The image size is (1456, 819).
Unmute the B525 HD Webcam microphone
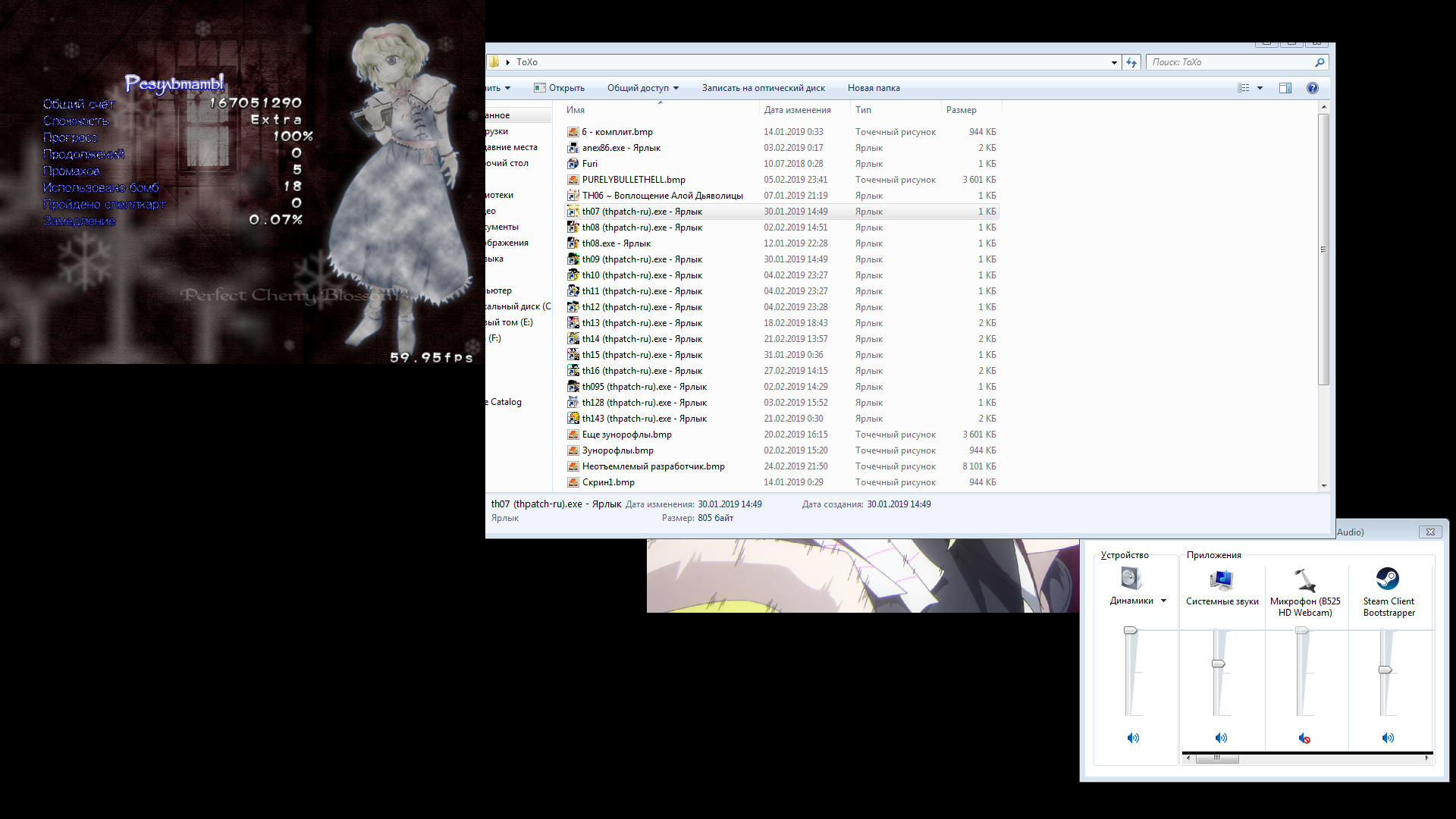coord(1304,738)
